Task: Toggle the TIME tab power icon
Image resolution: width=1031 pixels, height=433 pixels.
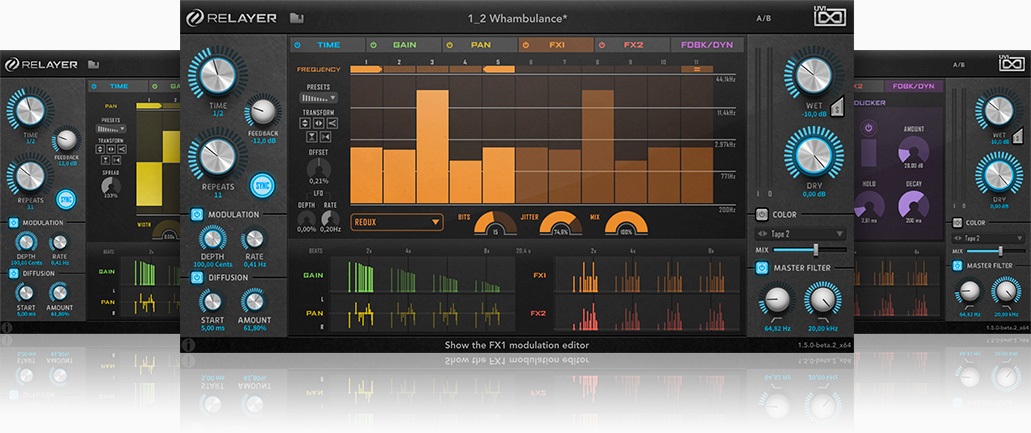Action: [x=300, y=45]
